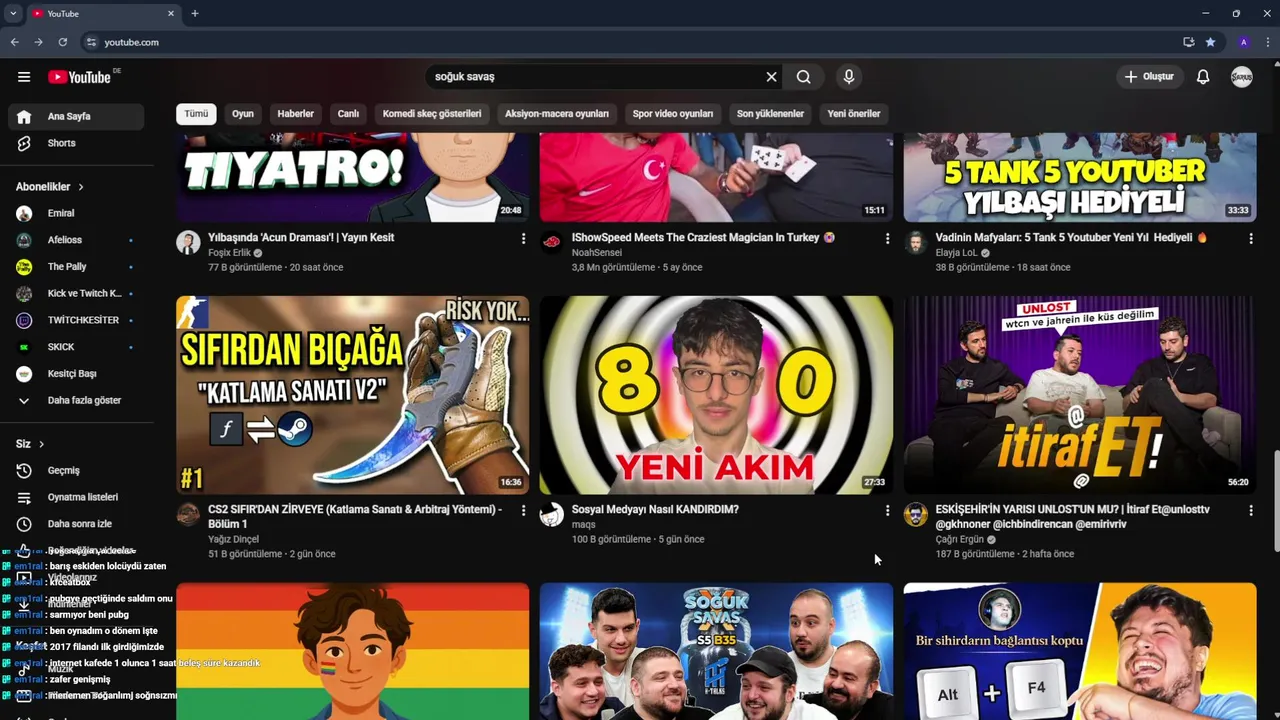Click the Oluştur create button
This screenshot has height=720, width=1280.
(1150, 77)
